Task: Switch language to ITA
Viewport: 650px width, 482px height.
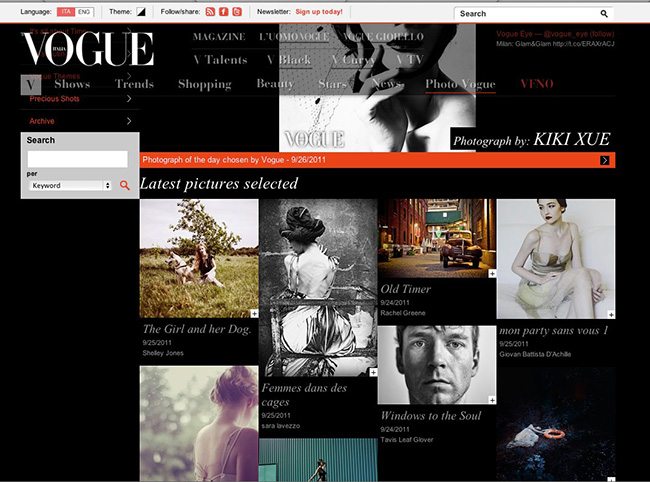Action: pos(65,12)
